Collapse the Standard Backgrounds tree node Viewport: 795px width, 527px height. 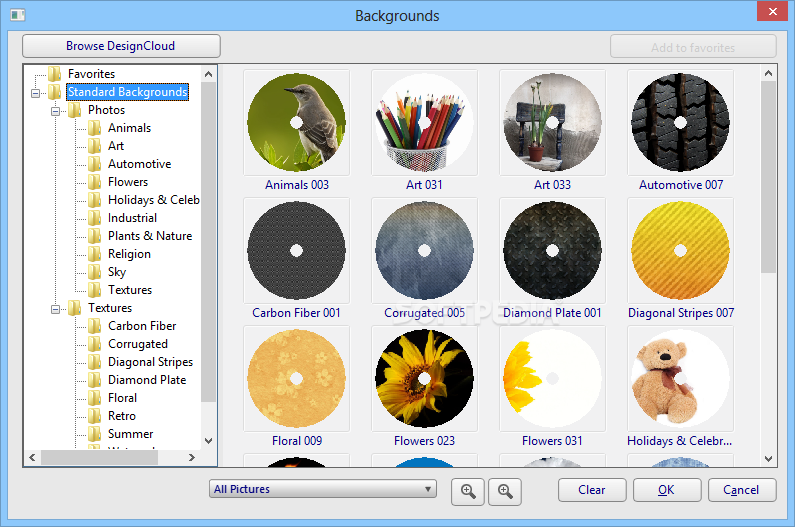[x=35, y=93]
